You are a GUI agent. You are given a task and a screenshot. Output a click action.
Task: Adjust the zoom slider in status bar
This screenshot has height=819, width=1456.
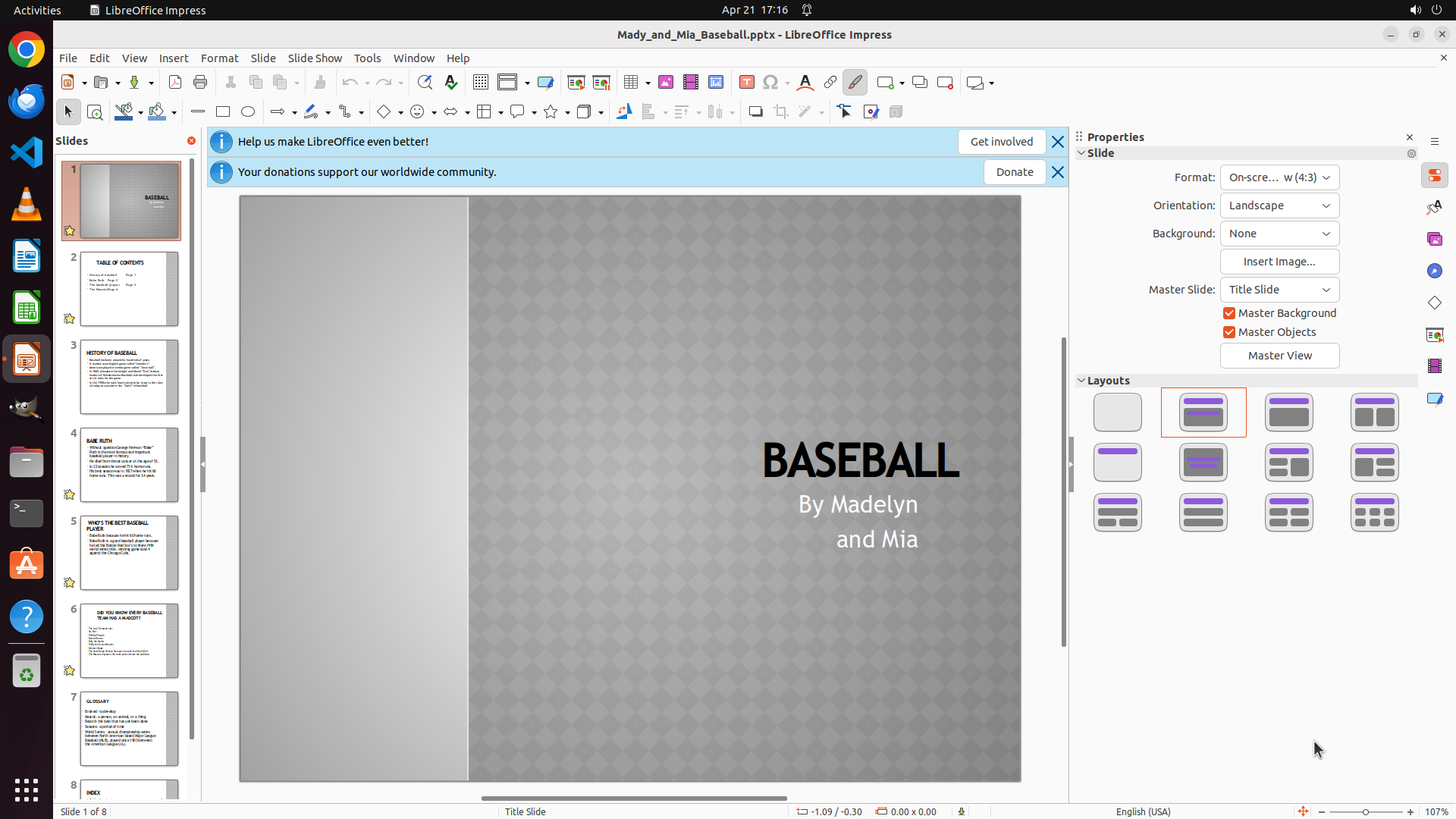coord(1366,812)
